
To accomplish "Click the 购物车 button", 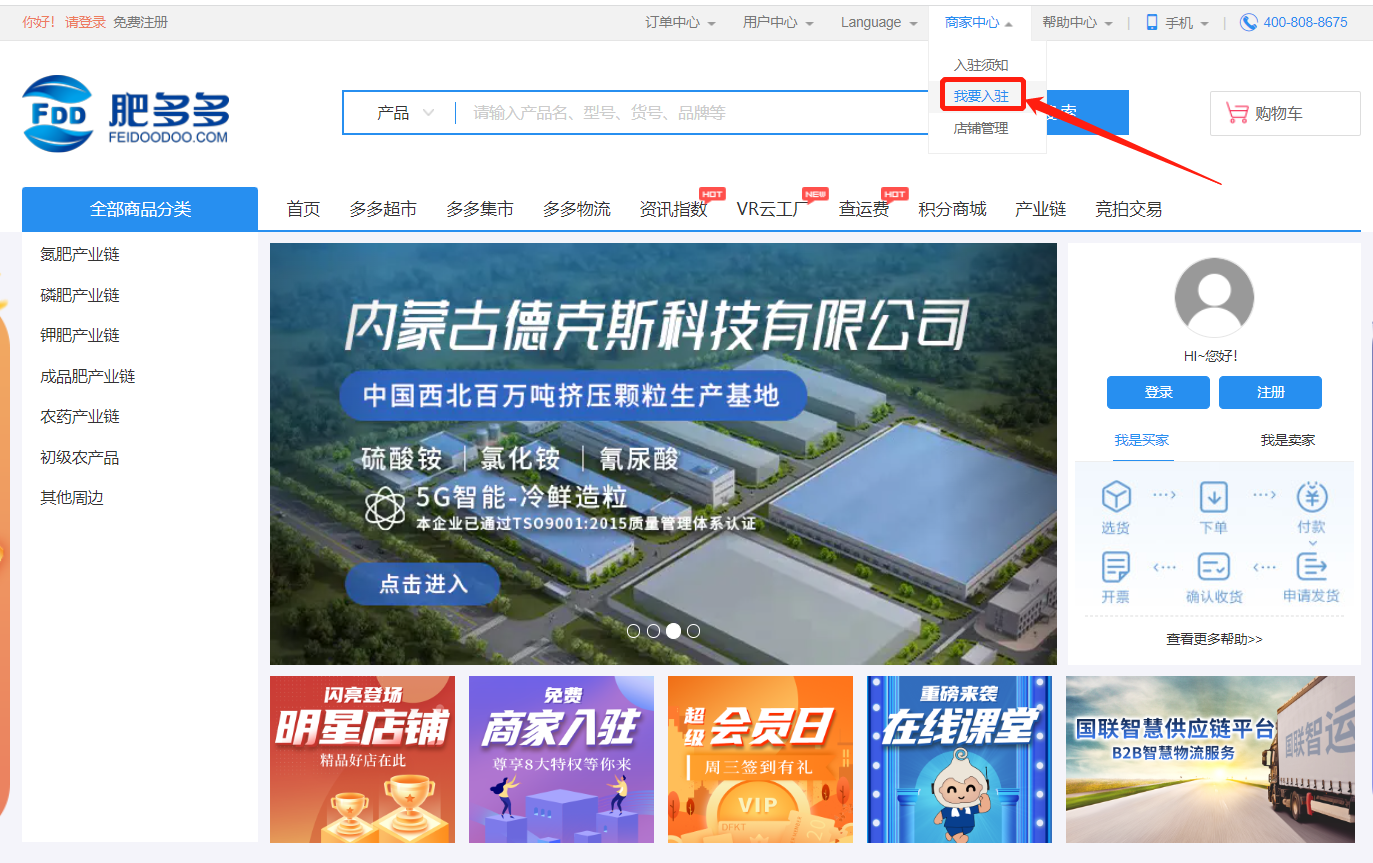I will point(1285,113).
